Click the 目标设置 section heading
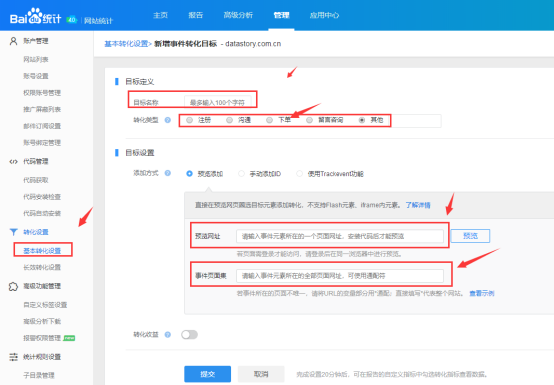This screenshot has width=554, height=385. tap(140, 153)
